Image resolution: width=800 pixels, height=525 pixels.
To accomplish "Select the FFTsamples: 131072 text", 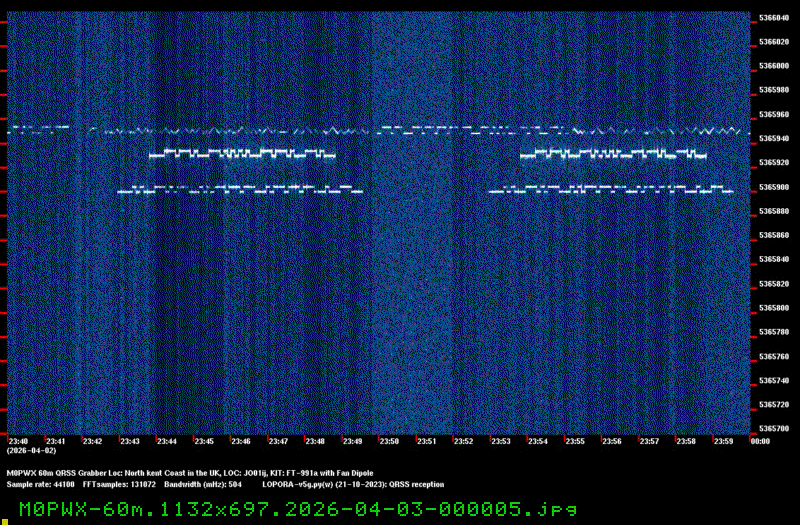I will 119,484.
